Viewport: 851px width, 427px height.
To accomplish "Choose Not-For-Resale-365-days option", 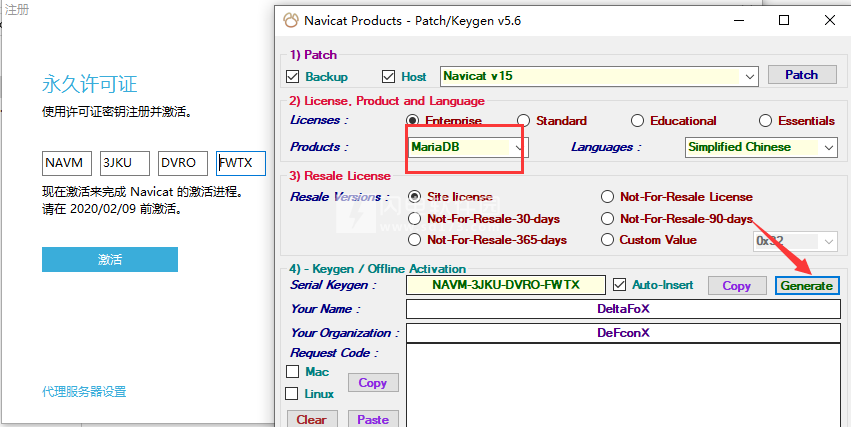I will coord(415,240).
